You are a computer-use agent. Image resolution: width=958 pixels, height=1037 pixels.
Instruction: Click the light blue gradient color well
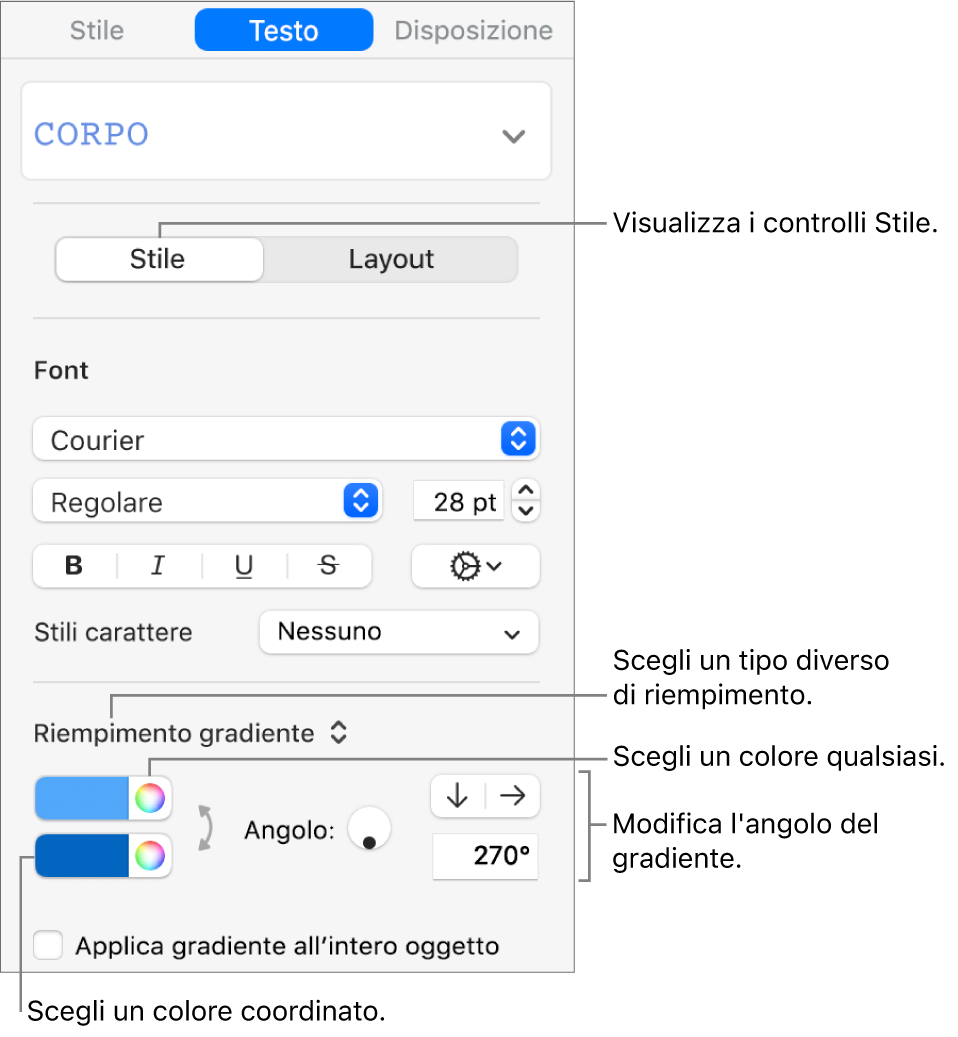(x=81, y=798)
